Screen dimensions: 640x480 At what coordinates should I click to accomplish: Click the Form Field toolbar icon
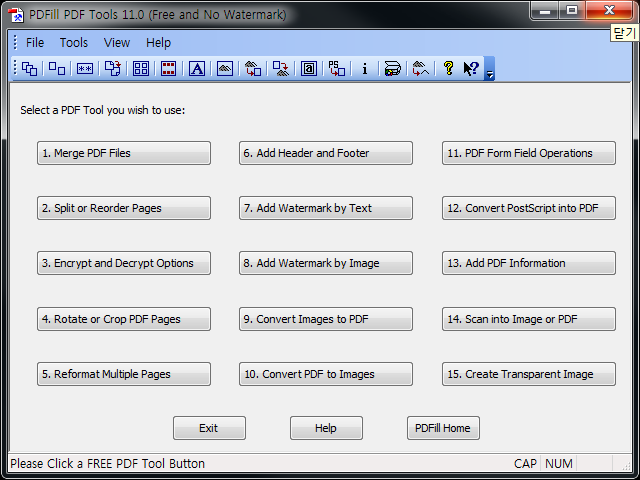coord(309,69)
